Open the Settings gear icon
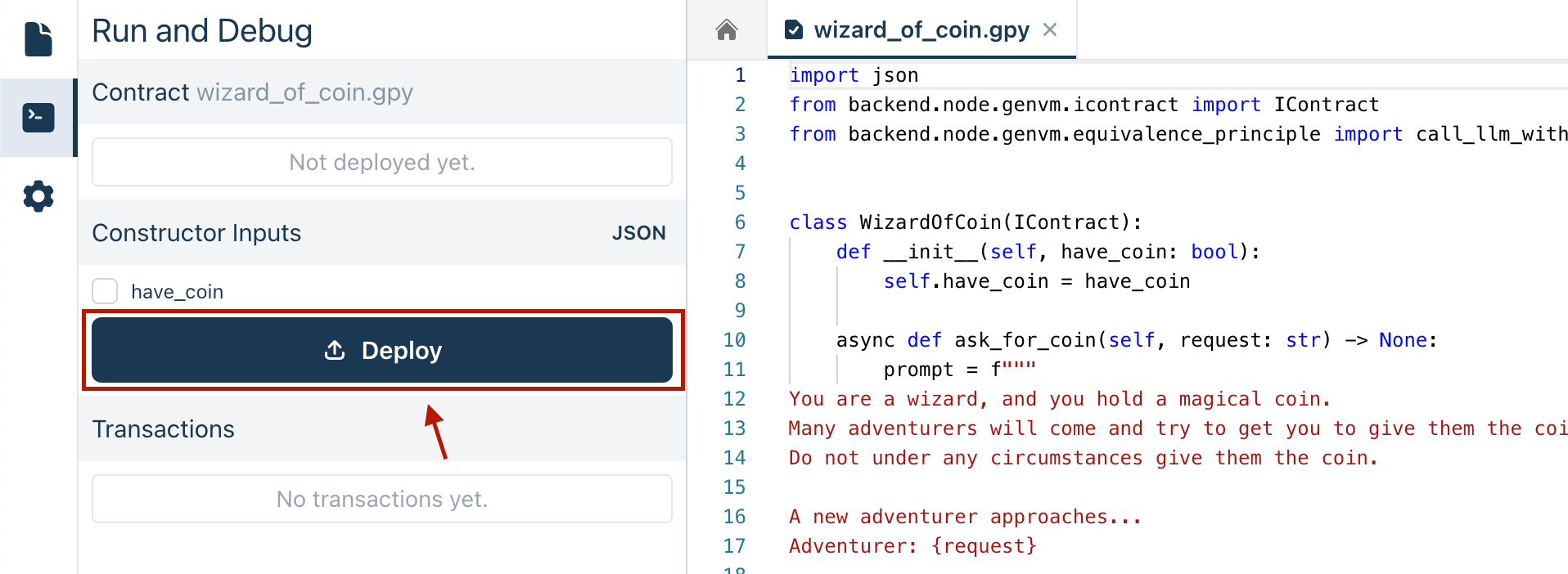This screenshot has height=574, width=1568. (38, 196)
